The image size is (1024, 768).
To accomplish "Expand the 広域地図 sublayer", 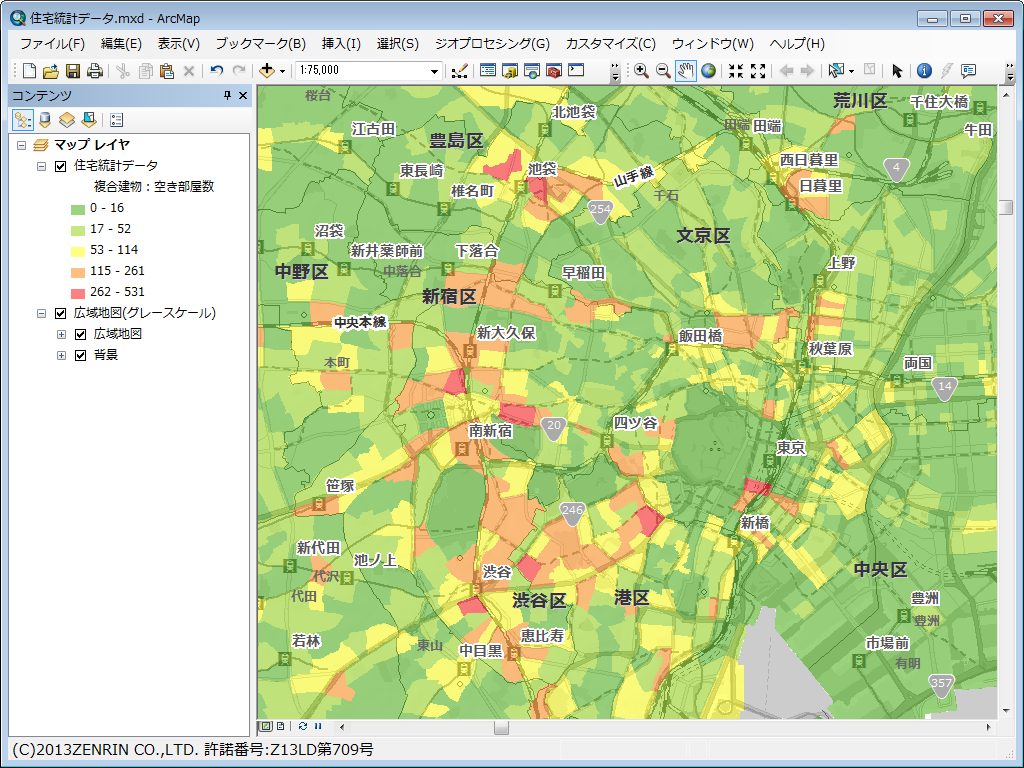I will [61, 334].
